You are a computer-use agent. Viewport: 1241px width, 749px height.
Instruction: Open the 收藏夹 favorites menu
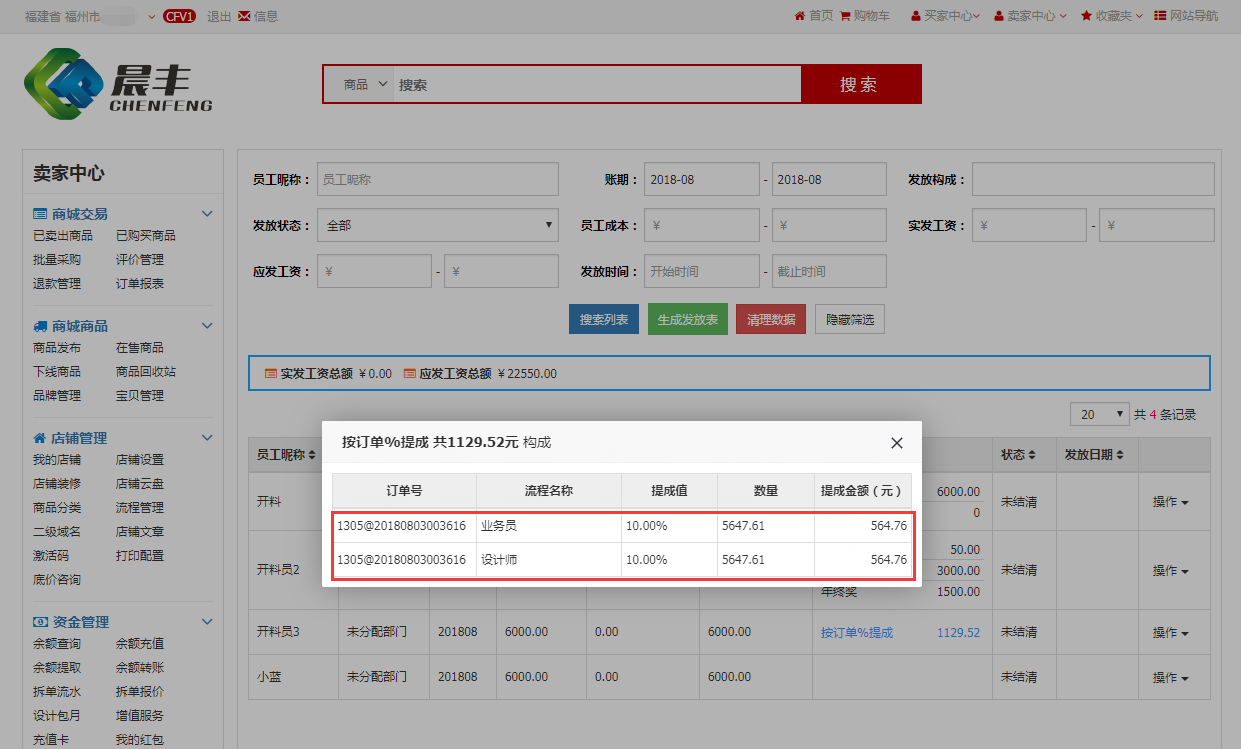pyautogui.click(x=1112, y=16)
